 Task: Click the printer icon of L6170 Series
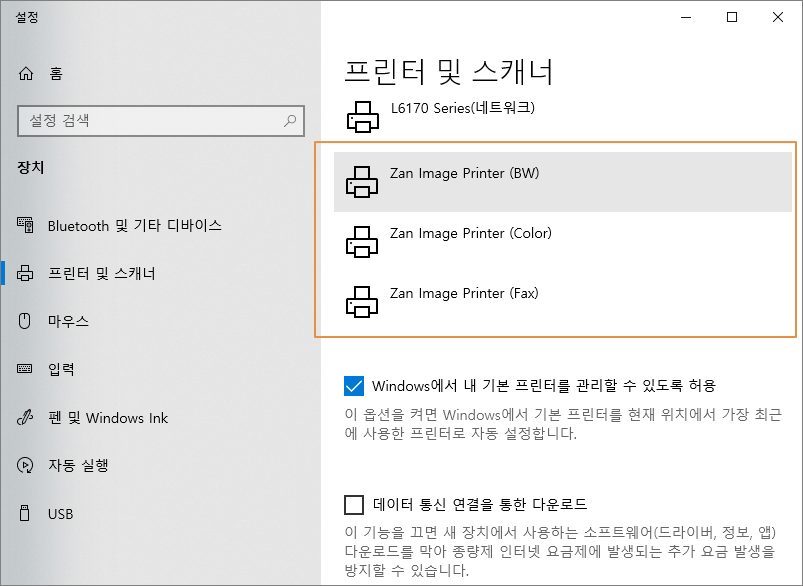pos(363,117)
